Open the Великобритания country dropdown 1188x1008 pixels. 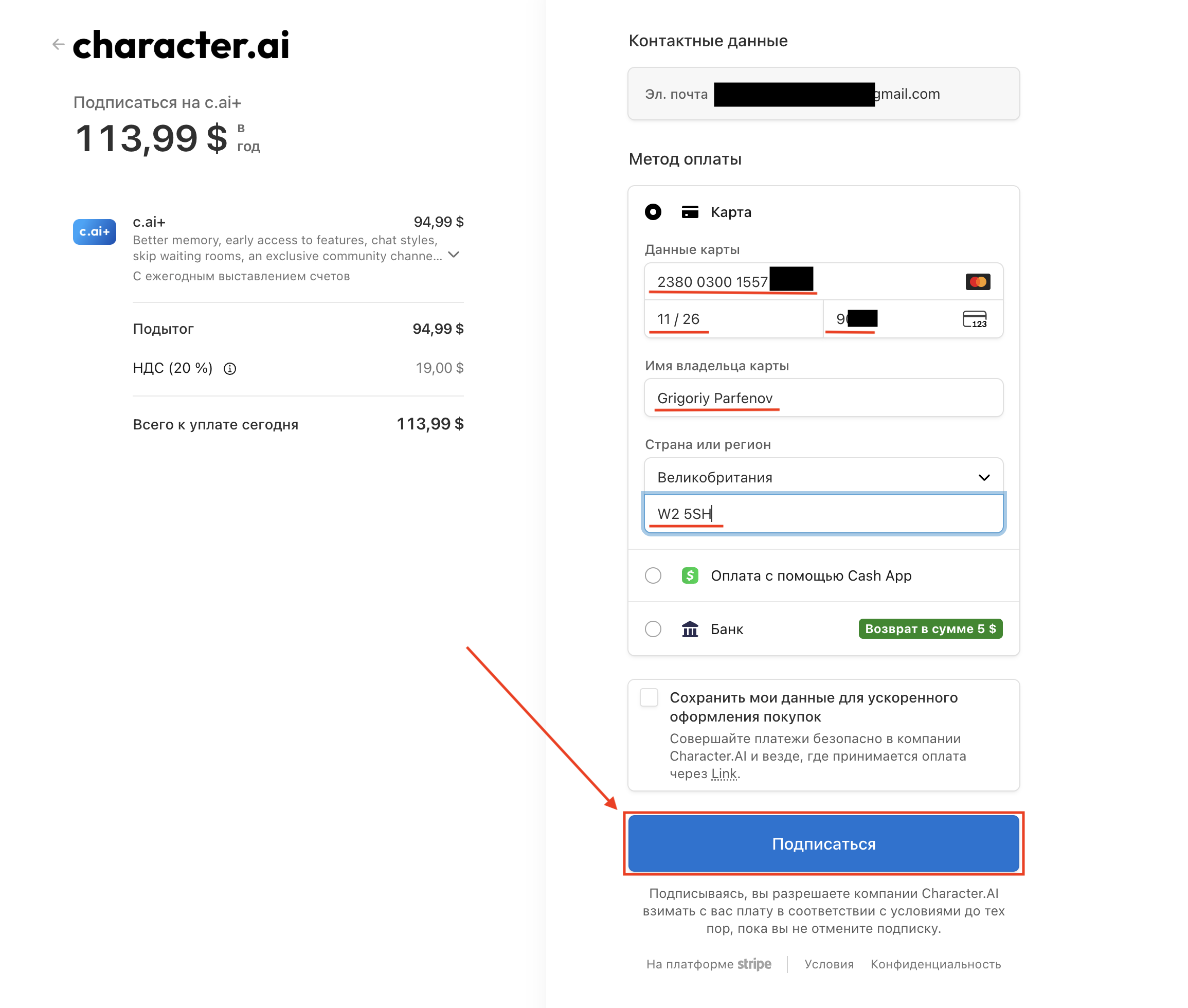coord(823,477)
